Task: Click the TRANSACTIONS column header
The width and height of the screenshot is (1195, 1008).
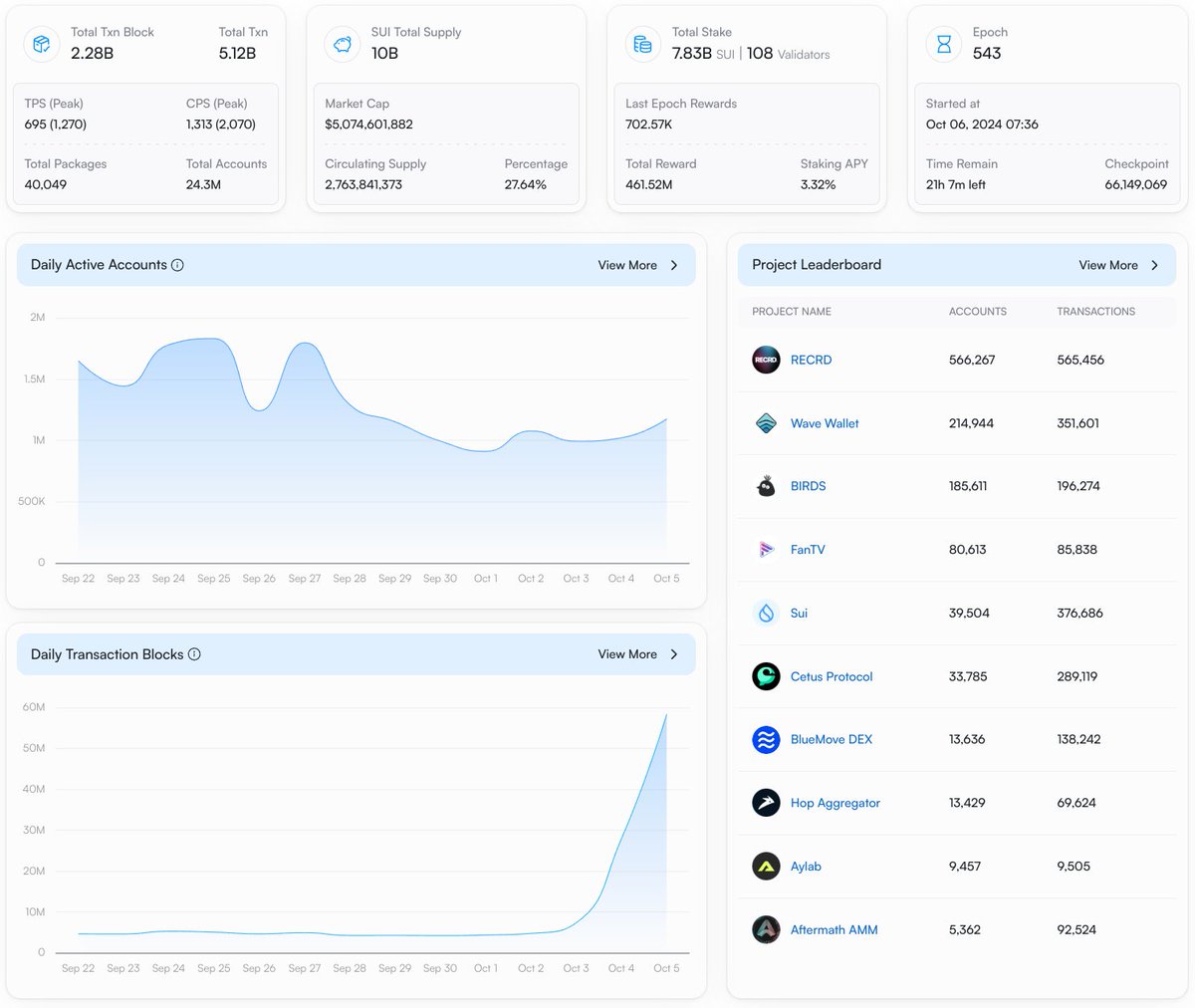Action: click(x=1095, y=312)
